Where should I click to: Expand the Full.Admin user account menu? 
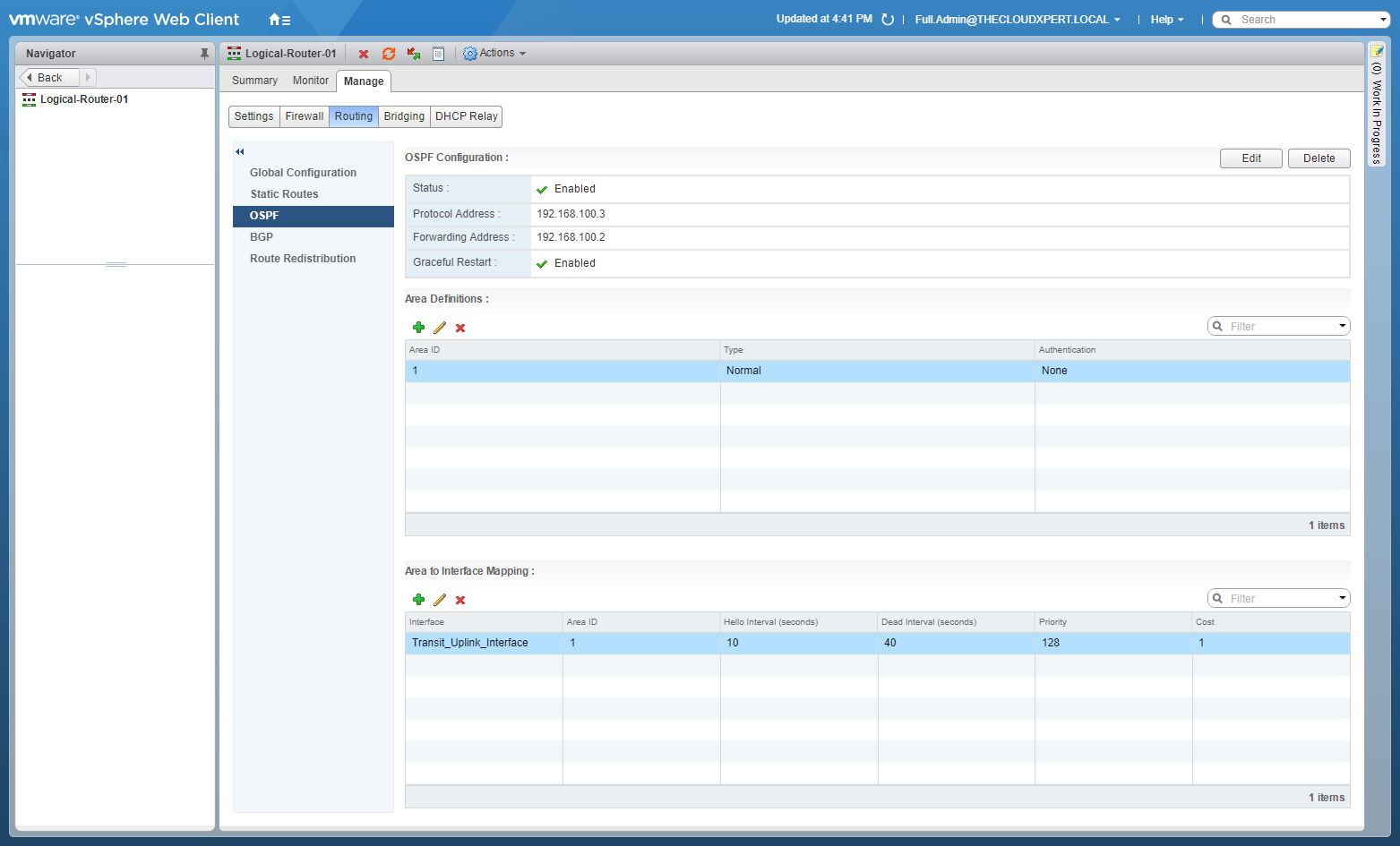tap(1017, 20)
